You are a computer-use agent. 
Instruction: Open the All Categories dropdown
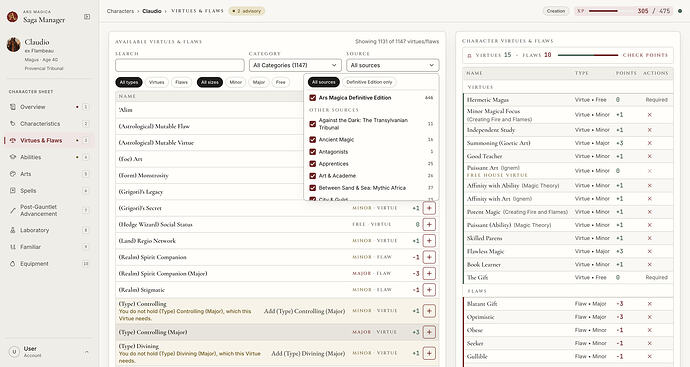pyautogui.click(x=295, y=65)
